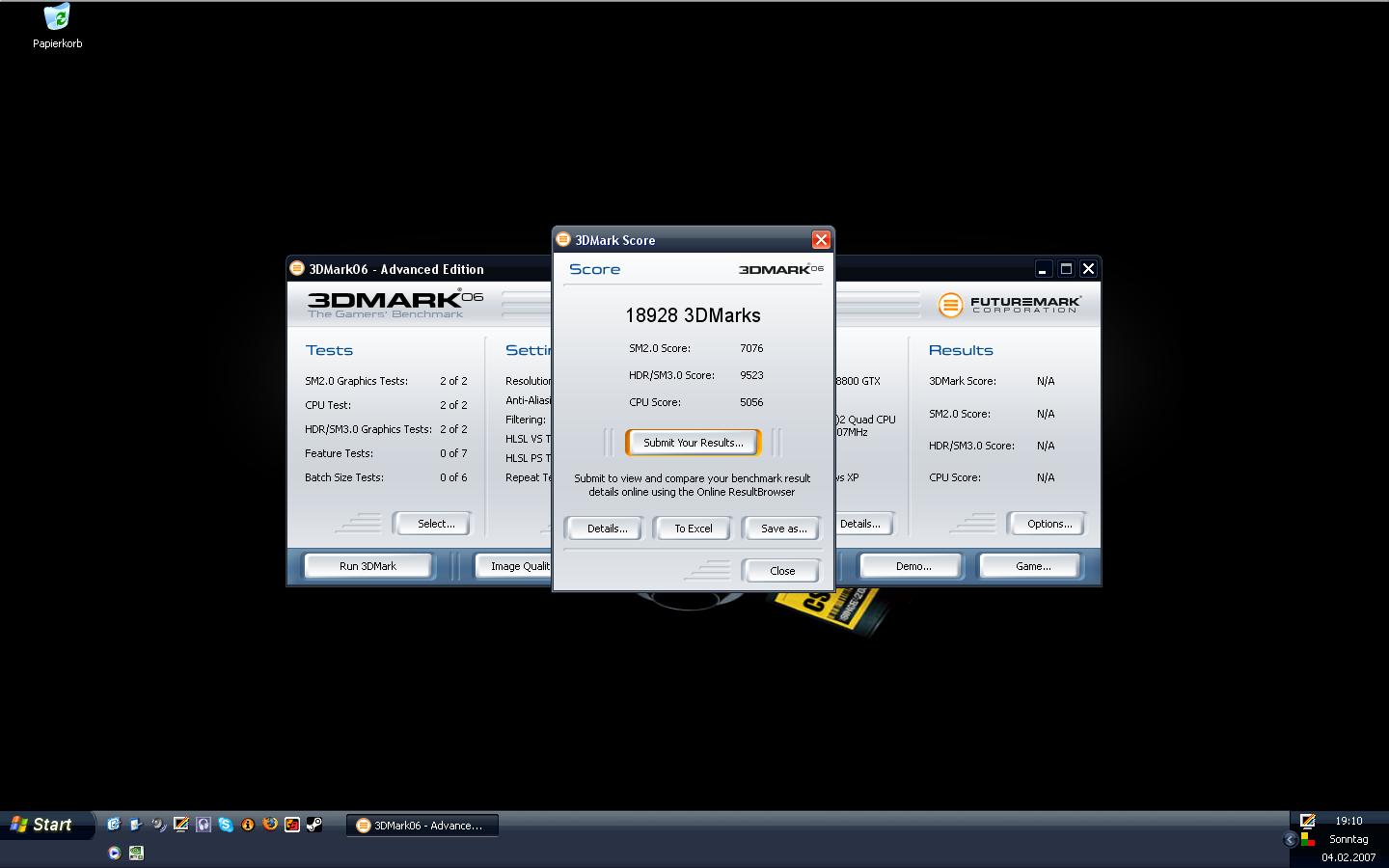Click the HDR/SM3.0 Score value 9523
The height and width of the screenshot is (868, 1389).
(751, 375)
